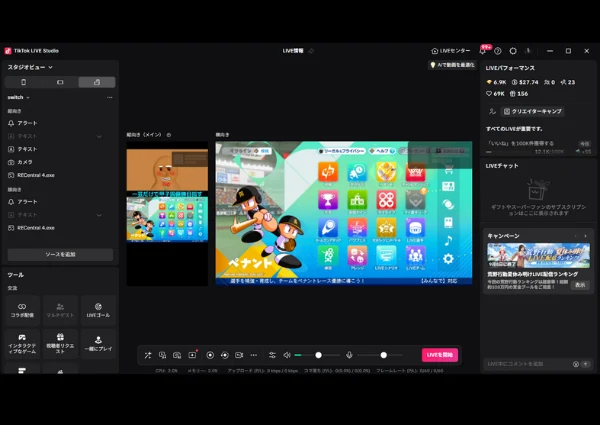Mute the speaker output icon

pos(287,355)
